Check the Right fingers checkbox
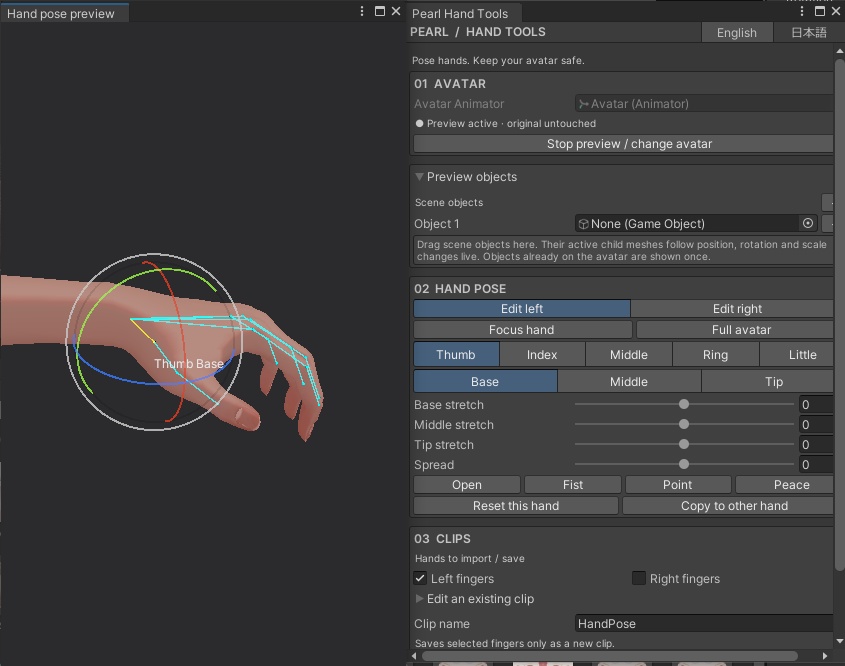This screenshot has height=666, width=845. point(639,578)
